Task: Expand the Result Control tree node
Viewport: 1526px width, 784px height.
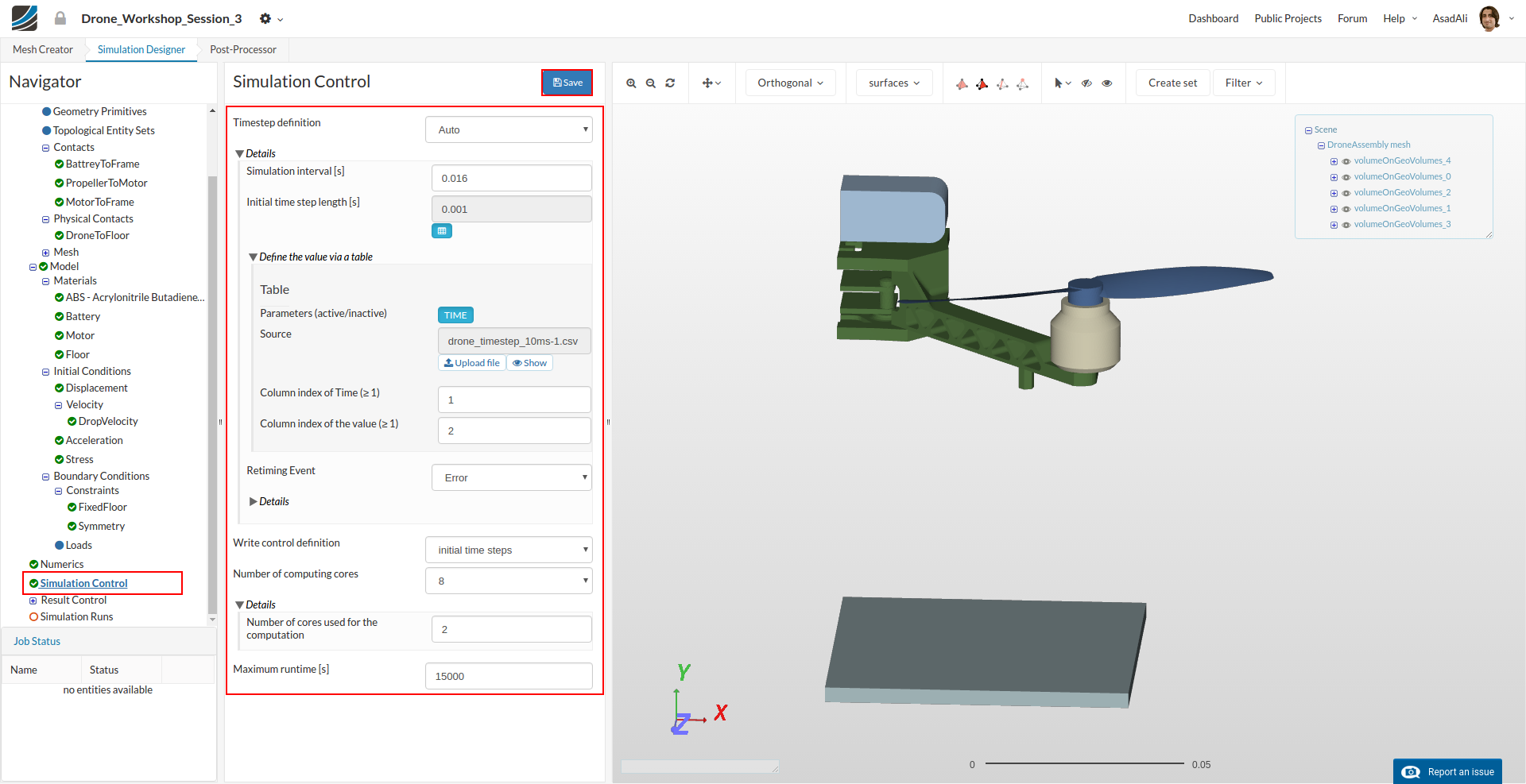Action: [x=33, y=601]
